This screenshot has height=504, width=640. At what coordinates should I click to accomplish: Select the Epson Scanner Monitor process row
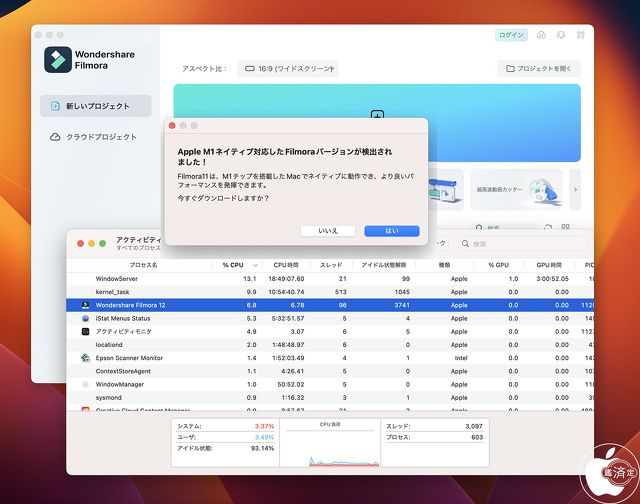point(330,358)
